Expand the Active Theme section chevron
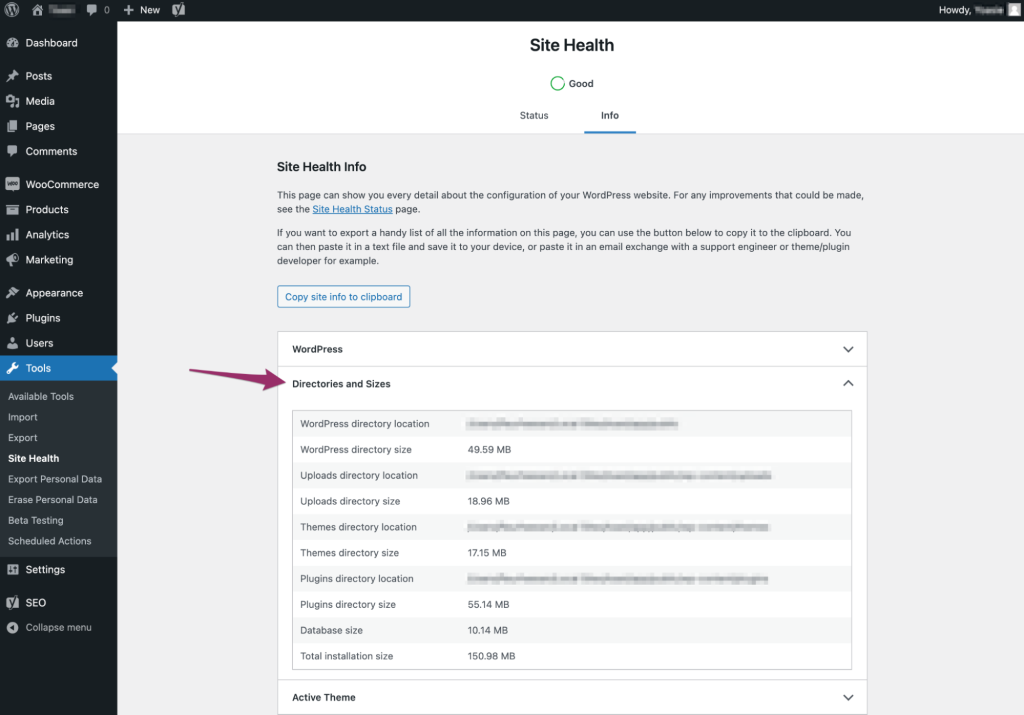The width and height of the screenshot is (1024, 715). [848, 697]
